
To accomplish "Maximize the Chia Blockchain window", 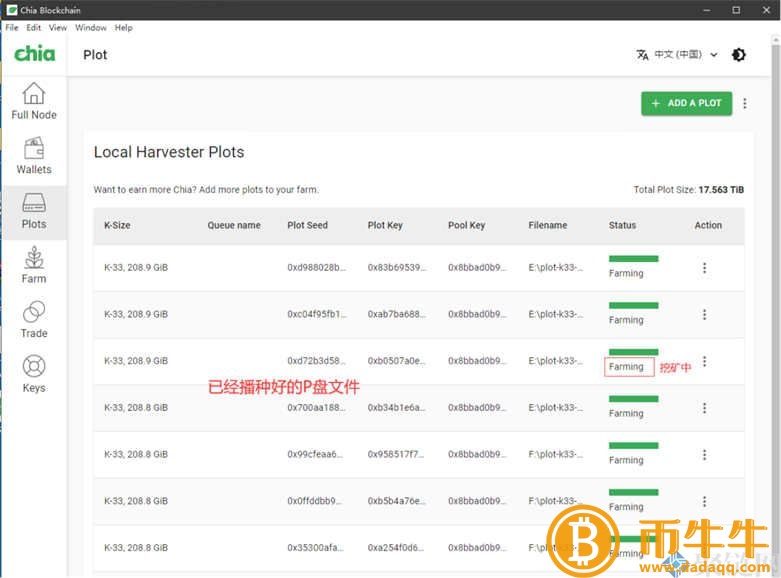I will click(736, 10).
